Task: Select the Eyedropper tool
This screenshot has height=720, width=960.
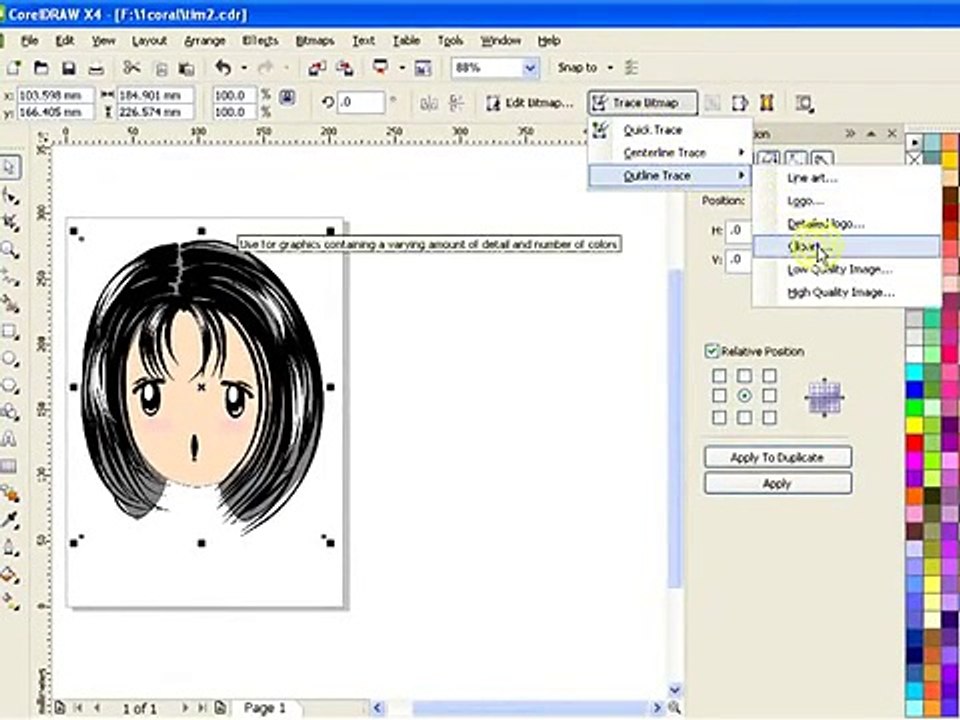Action: pos(10,520)
